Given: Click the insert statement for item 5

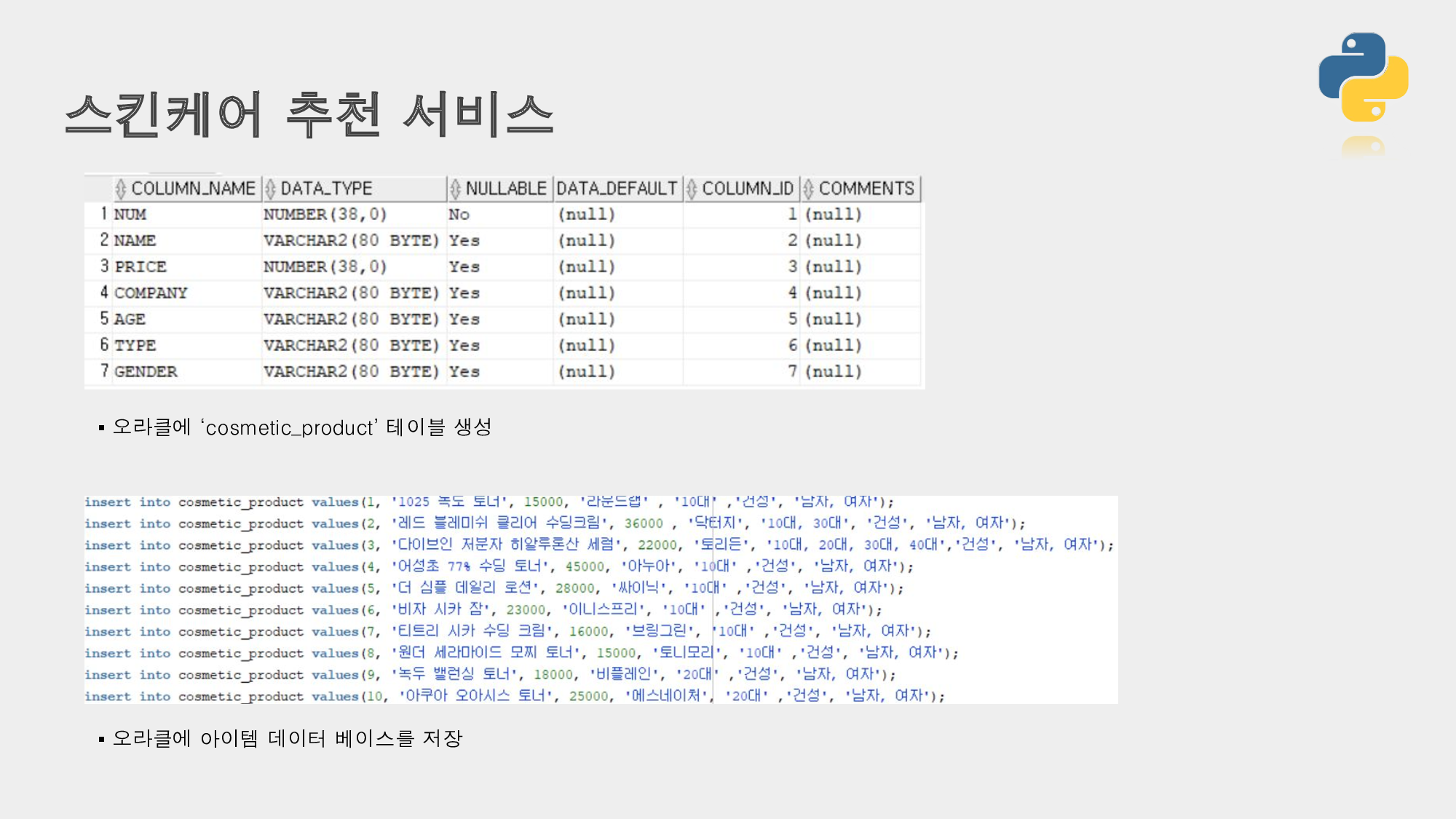Looking at the screenshot, I should [494, 587].
